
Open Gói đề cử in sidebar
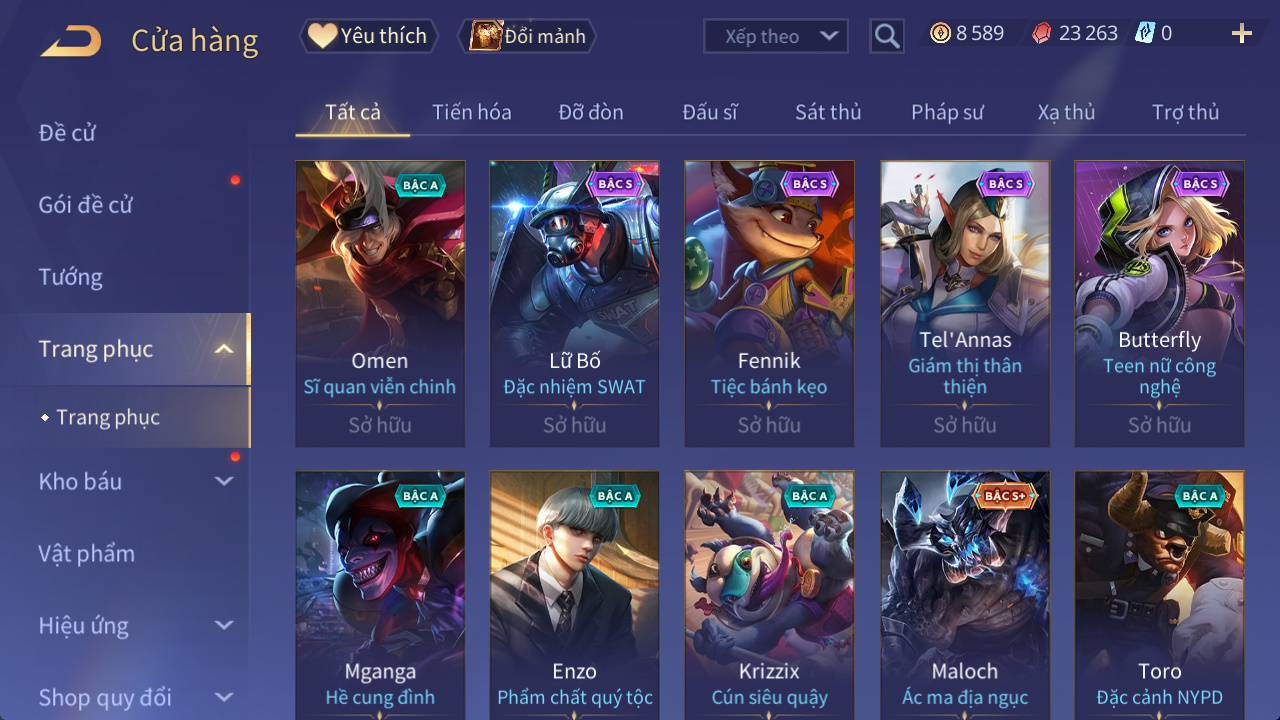(x=86, y=205)
